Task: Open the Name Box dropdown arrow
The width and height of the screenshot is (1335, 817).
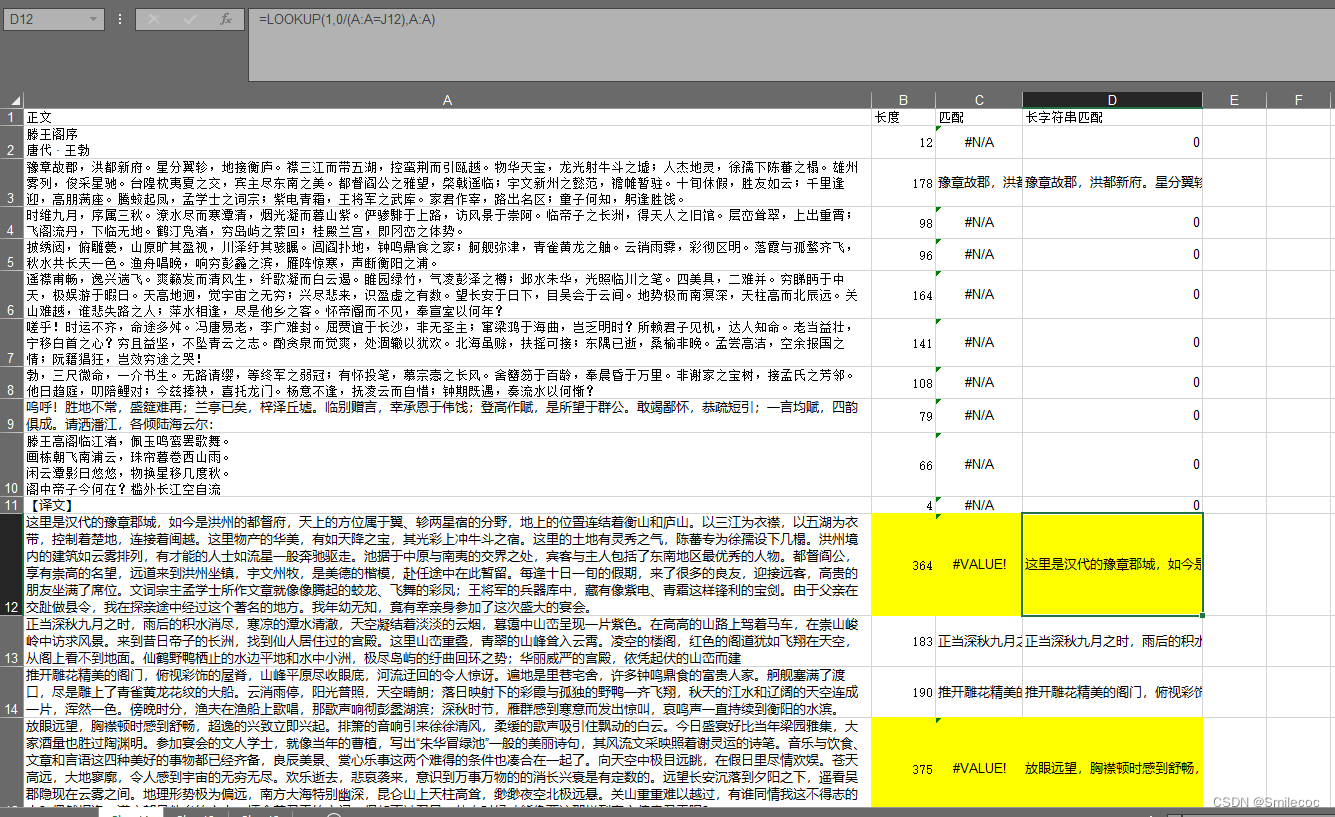Action: (x=94, y=19)
